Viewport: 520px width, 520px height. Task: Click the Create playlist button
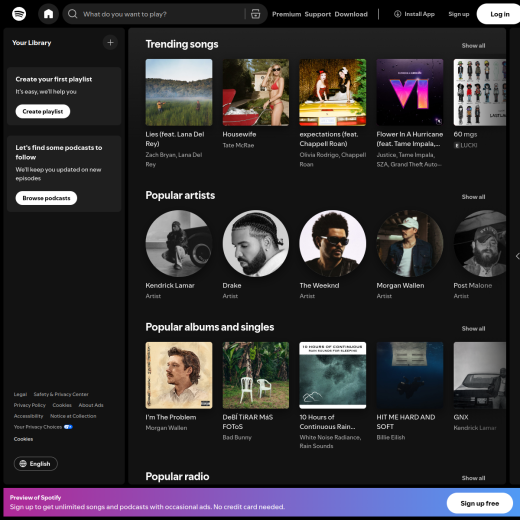43,111
